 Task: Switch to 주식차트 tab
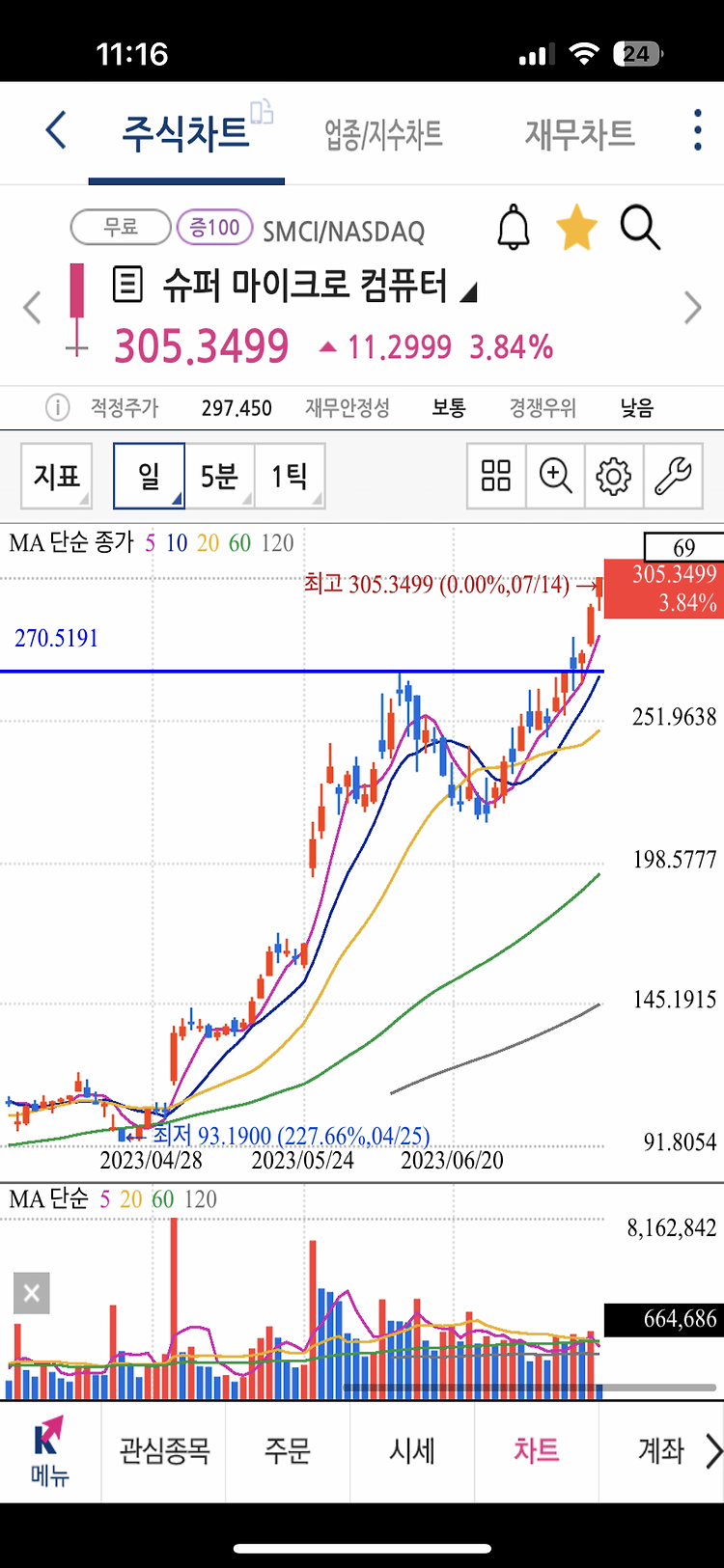pyautogui.click(x=185, y=133)
